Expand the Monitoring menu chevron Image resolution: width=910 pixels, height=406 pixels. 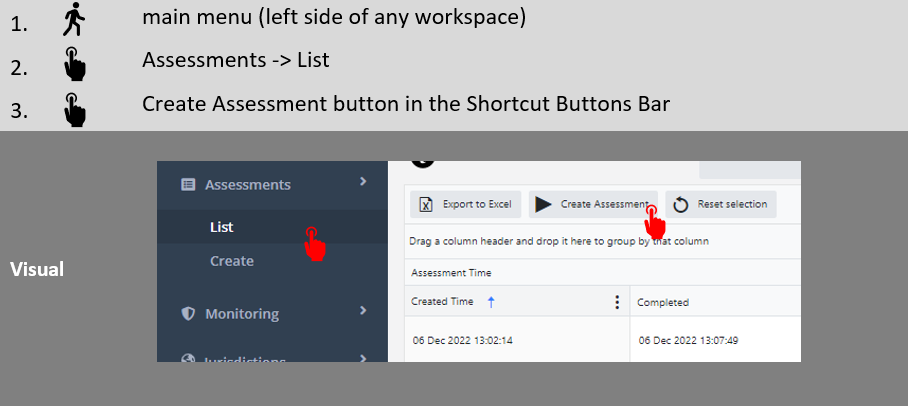tap(363, 311)
